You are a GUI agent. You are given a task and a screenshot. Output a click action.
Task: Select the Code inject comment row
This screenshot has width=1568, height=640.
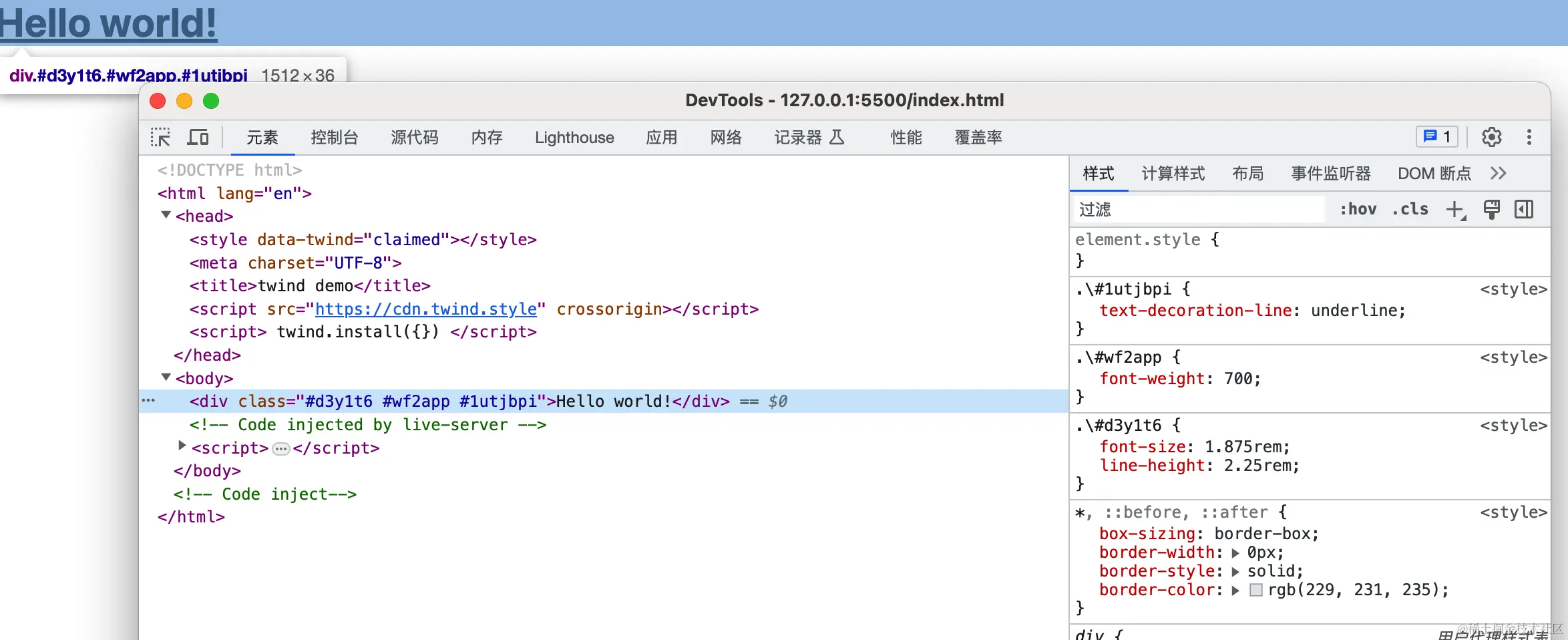pos(265,494)
